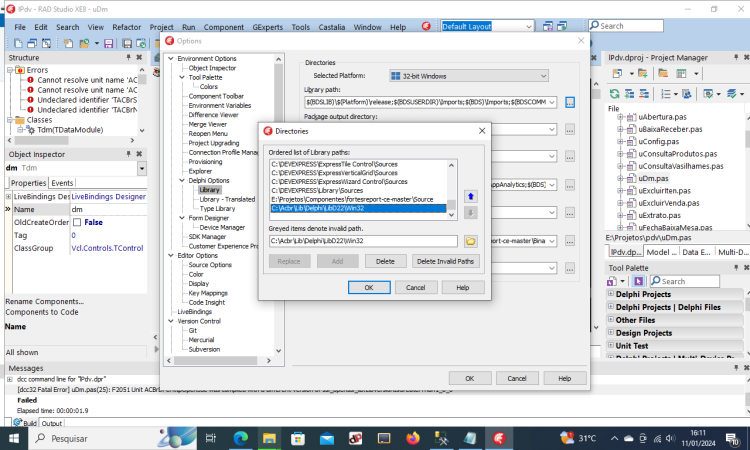Viewport: 750px width, 450px height.
Task: Click the Sort list icon in Project Manager
Action: tap(666, 94)
